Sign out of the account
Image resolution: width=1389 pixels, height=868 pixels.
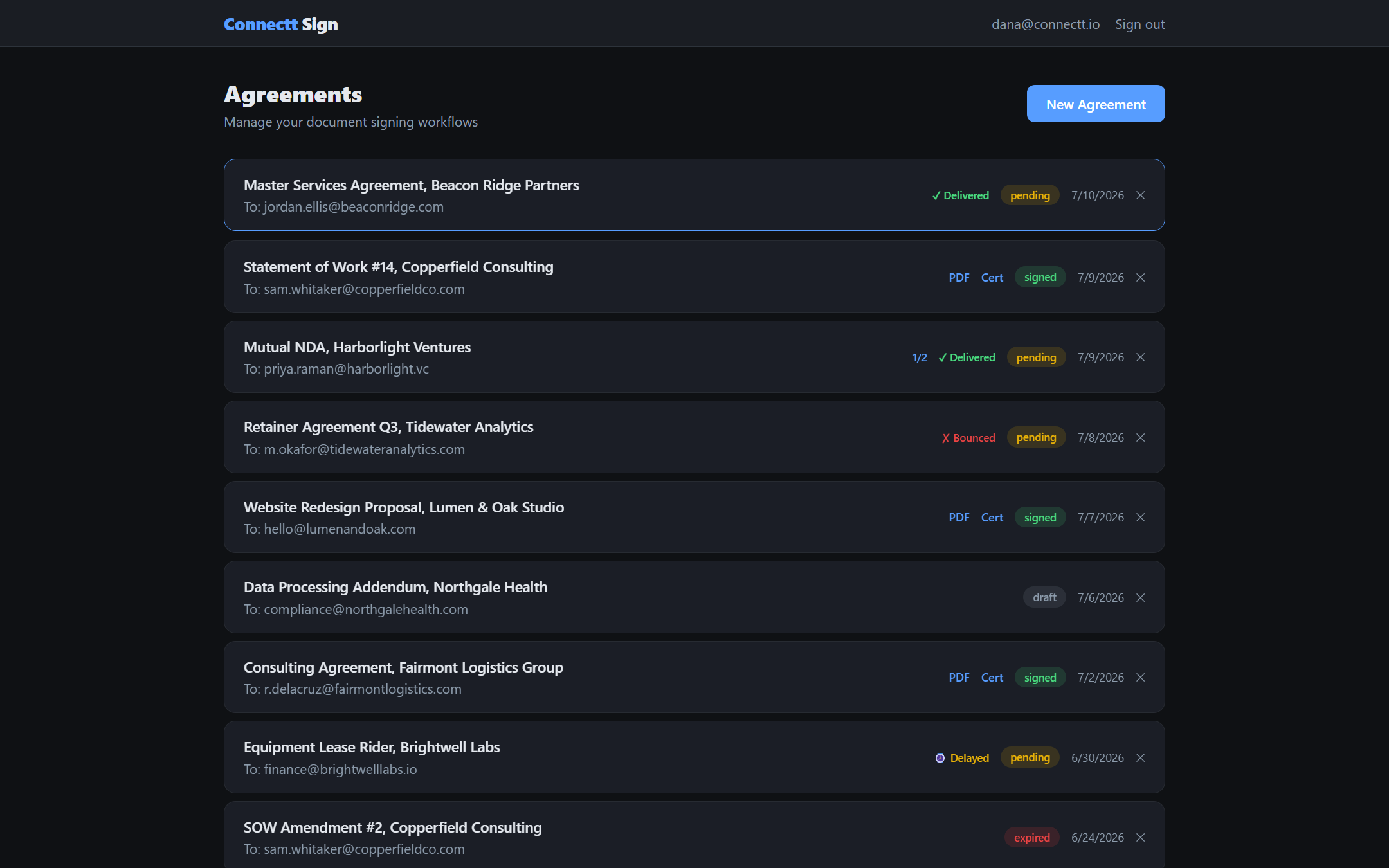[x=1139, y=24]
